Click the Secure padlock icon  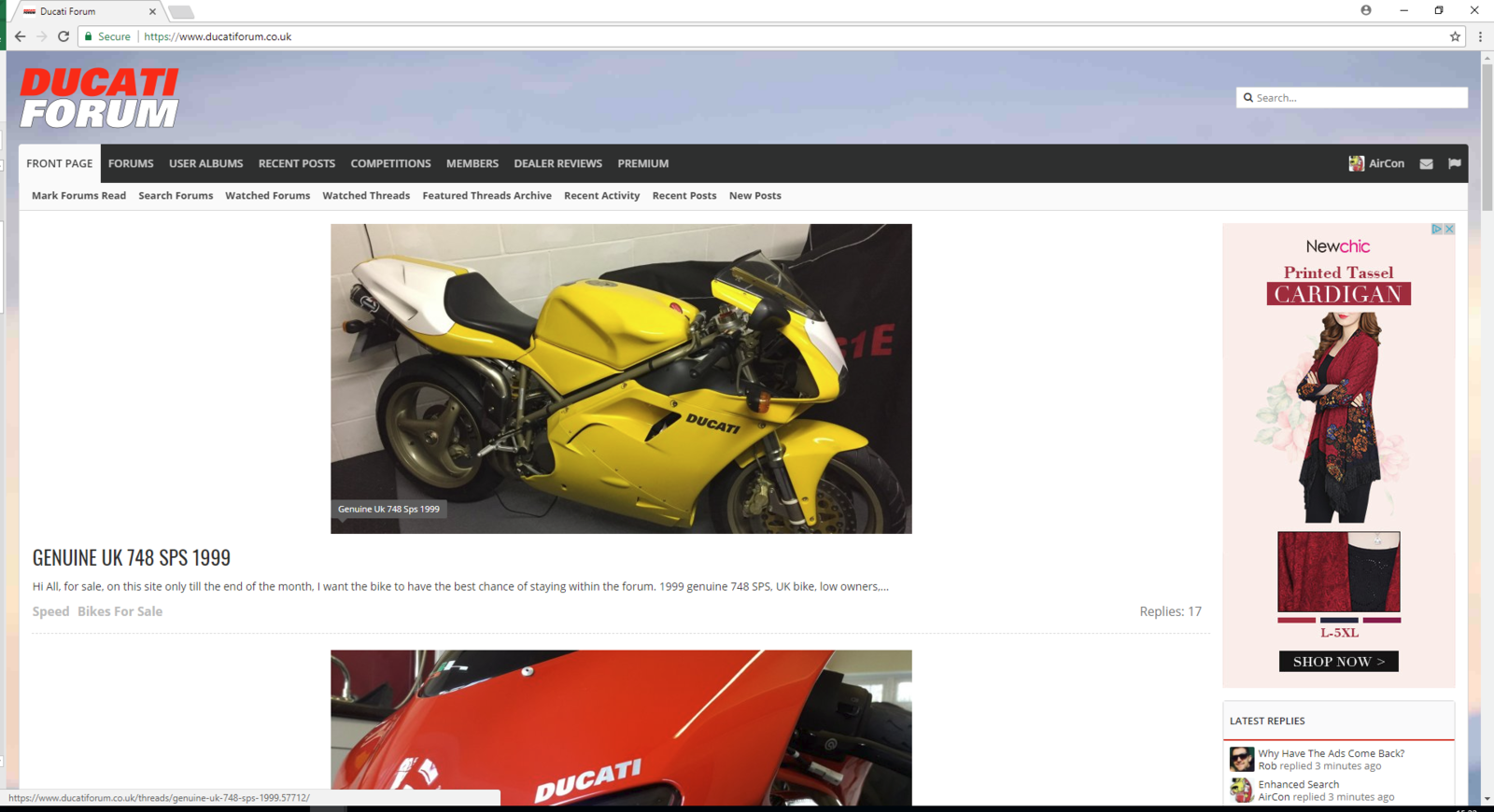pos(89,36)
